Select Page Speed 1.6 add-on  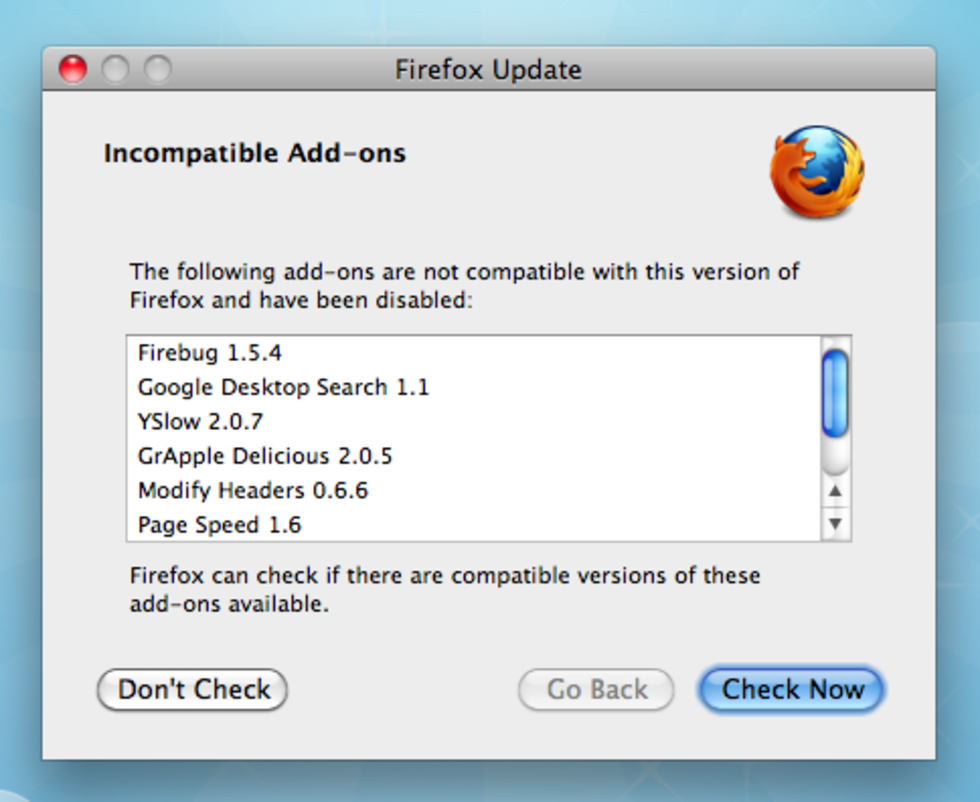click(219, 525)
